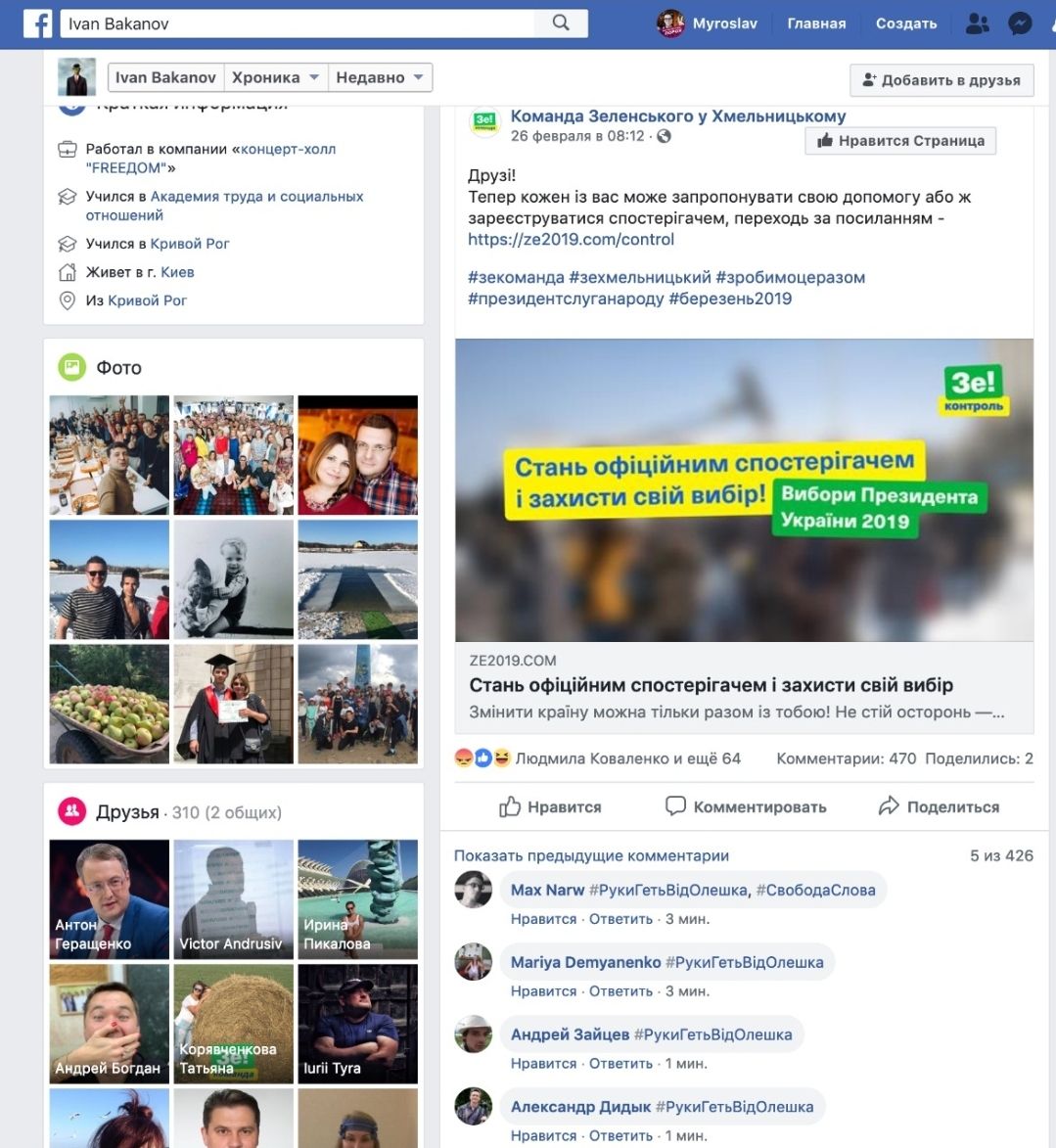Click the post Нравится like button
This screenshot has width=1056, height=1148.
tap(550, 806)
